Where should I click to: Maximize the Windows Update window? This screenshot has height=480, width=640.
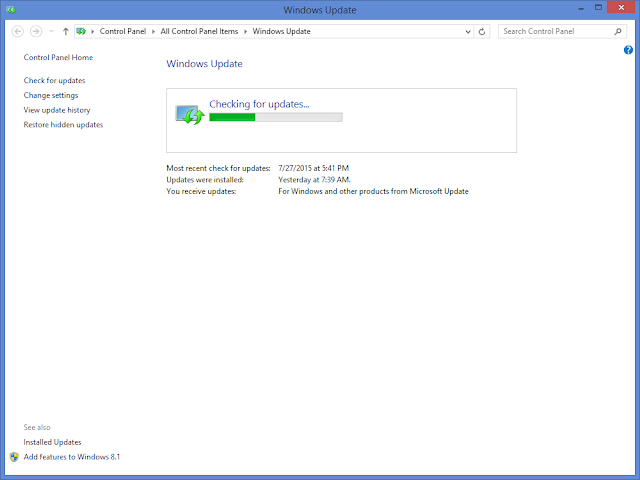click(x=598, y=8)
